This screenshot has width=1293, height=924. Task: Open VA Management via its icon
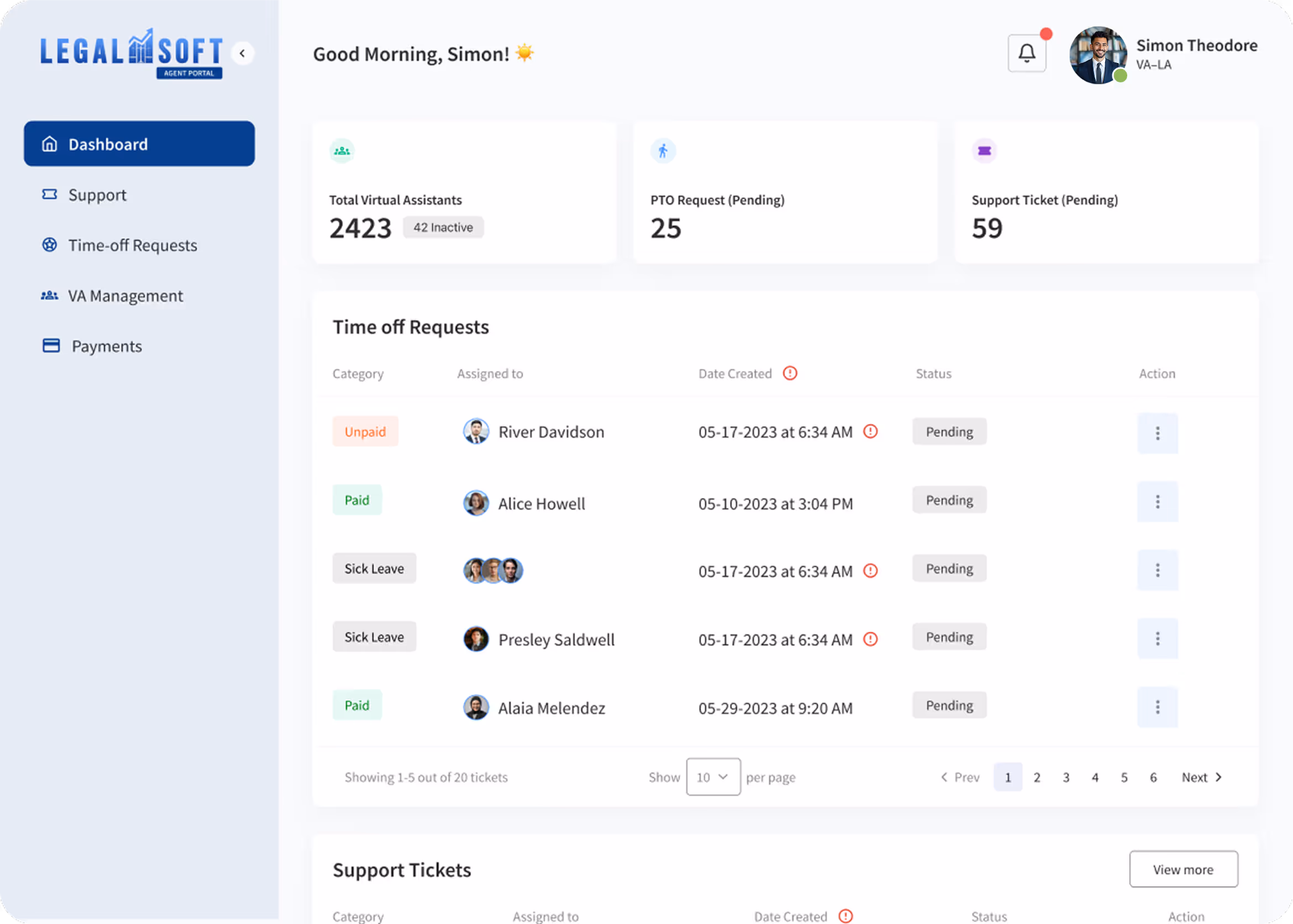[x=50, y=295]
